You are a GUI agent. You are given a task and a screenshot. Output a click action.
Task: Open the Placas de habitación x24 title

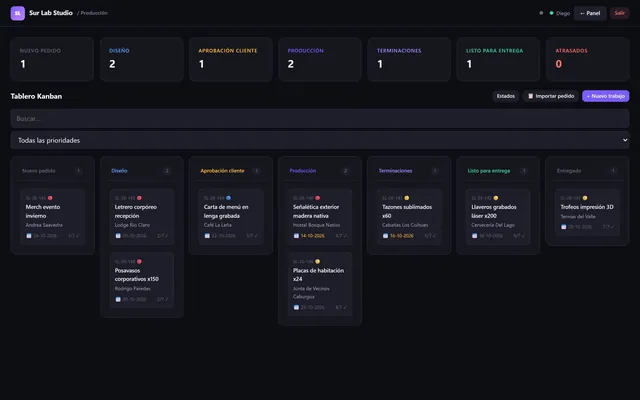[x=318, y=275]
